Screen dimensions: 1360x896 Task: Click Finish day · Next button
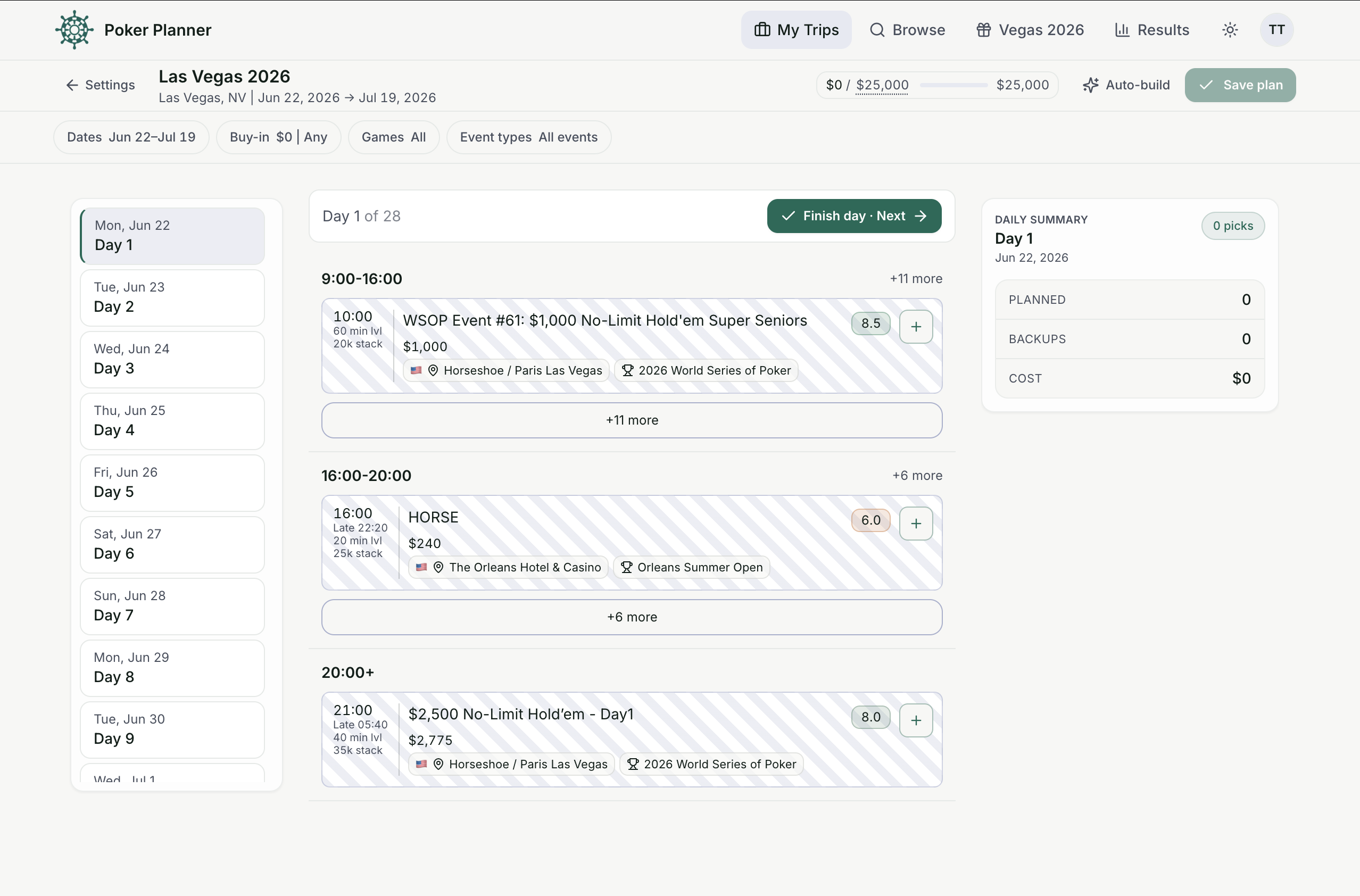pos(853,216)
